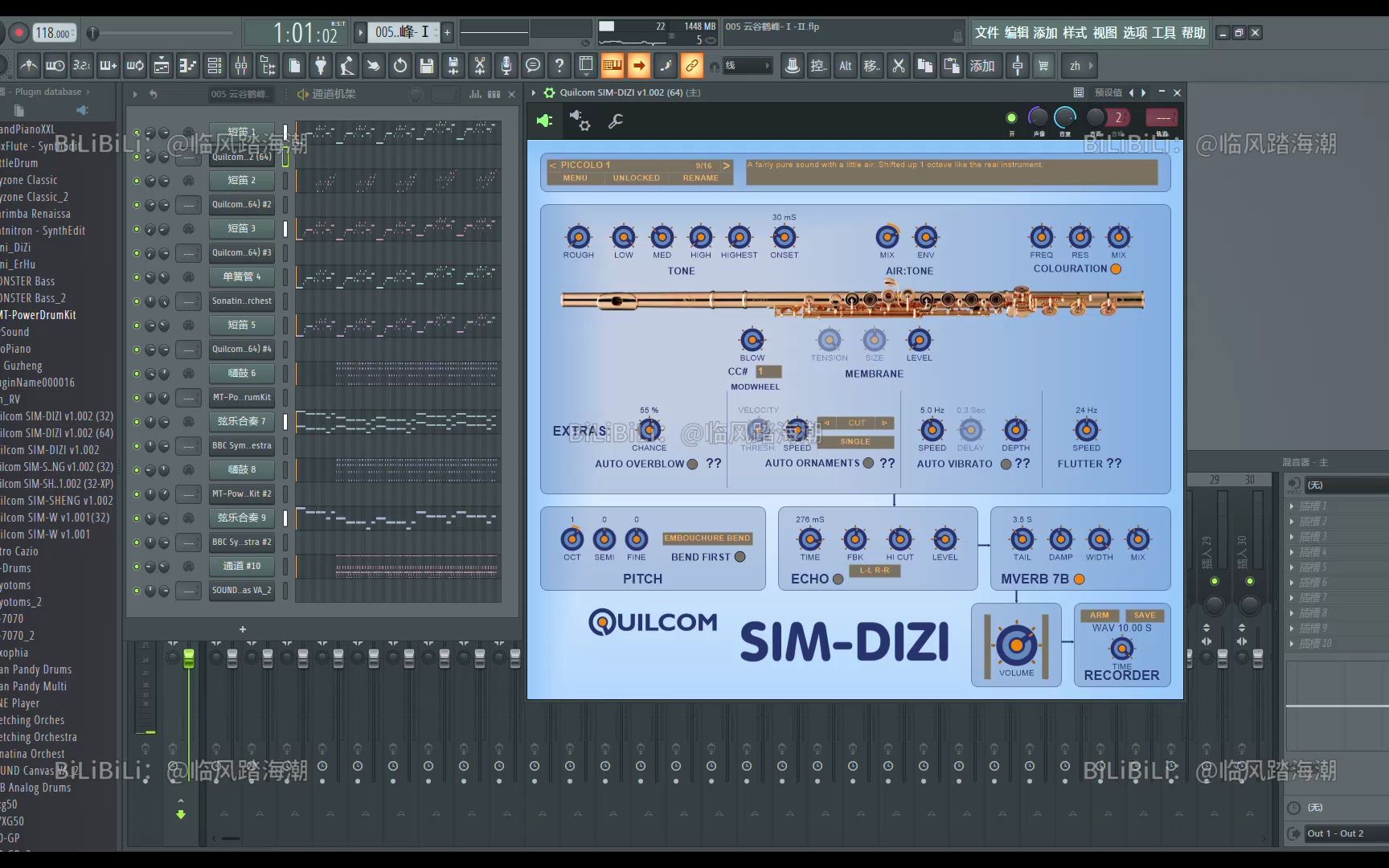
Task: Toggle MVERB 7B enable light
Action: (x=1080, y=579)
